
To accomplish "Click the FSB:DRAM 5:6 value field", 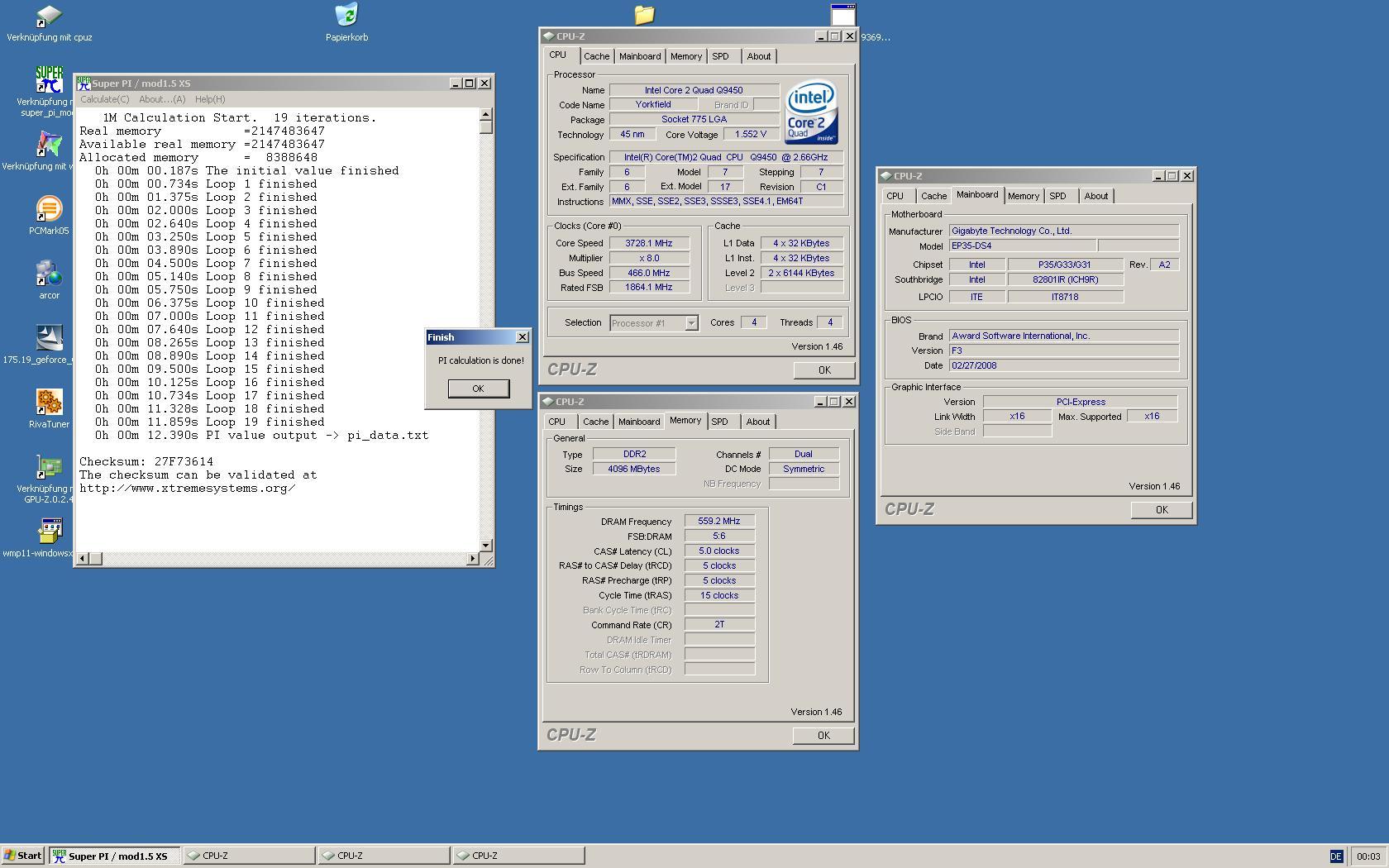I will click(x=719, y=537).
